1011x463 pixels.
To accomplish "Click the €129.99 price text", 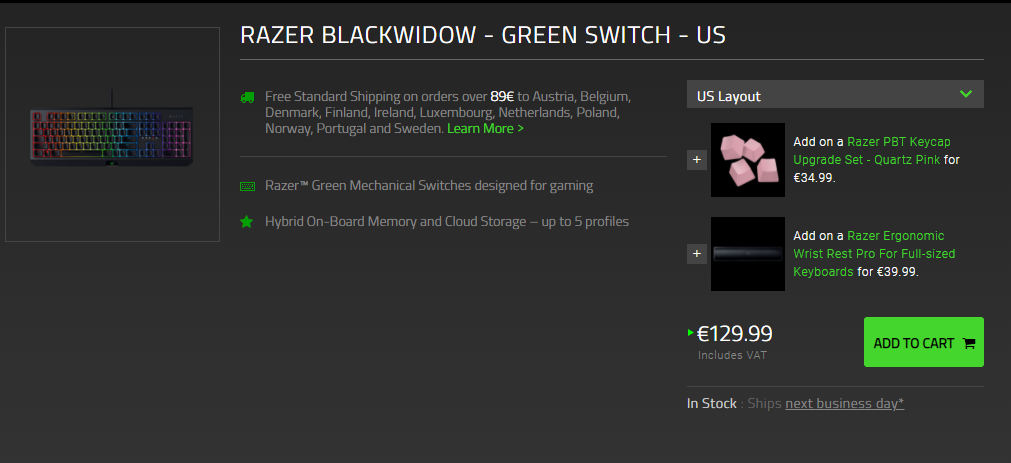I will coord(735,335).
